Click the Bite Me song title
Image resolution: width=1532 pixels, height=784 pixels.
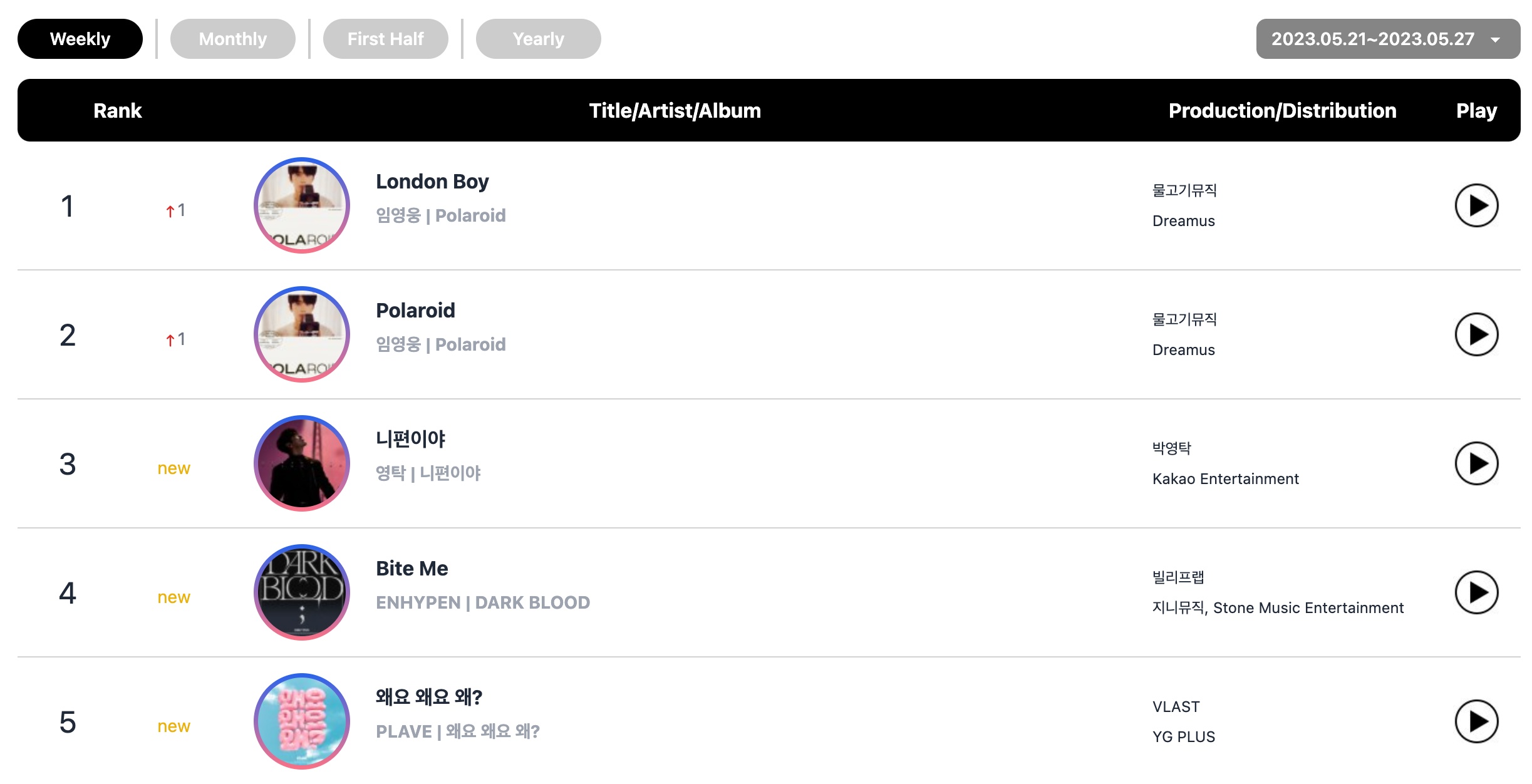coord(412,569)
